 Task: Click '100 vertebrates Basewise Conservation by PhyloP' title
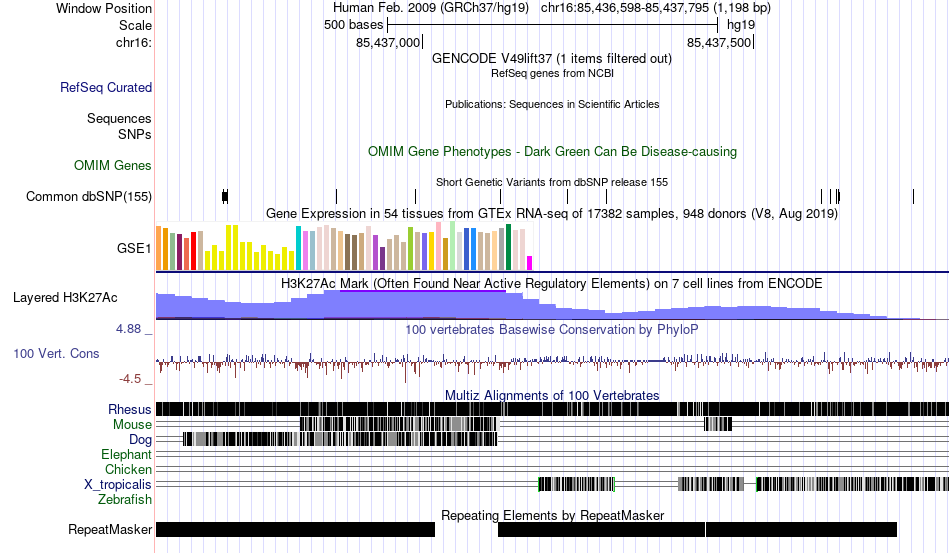pyautogui.click(x=552, y=329)
